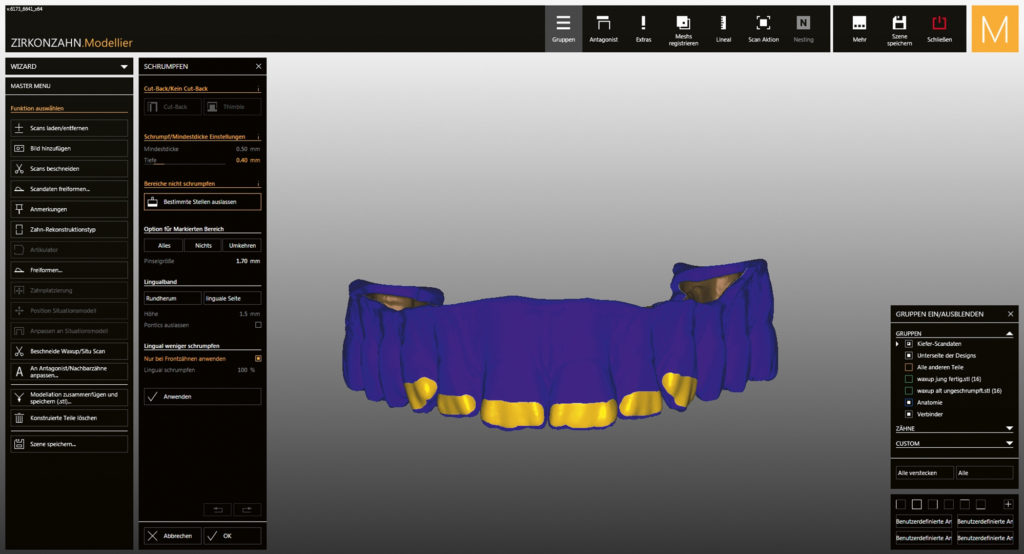This screenshot has width=1024, height=554.
Task: Click the undo arrow button
Action: (218, 510)
